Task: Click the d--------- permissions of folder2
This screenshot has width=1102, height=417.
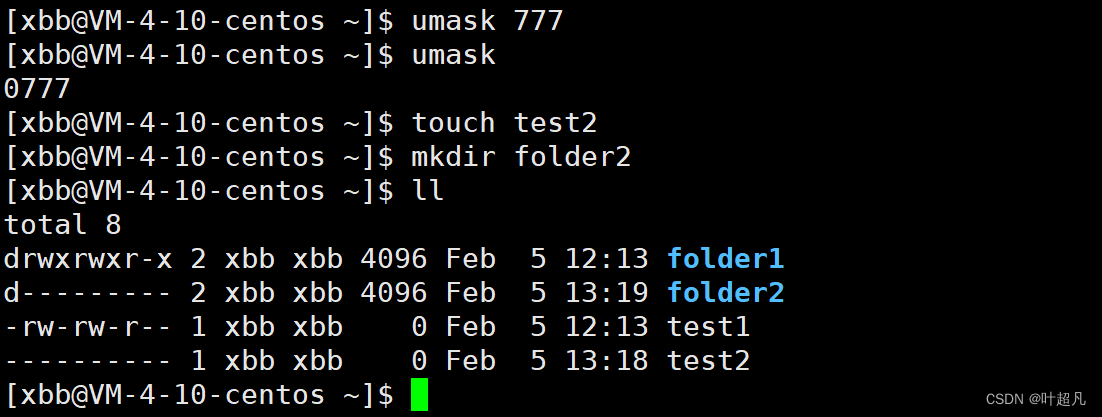Action: [x=88, y=293]
